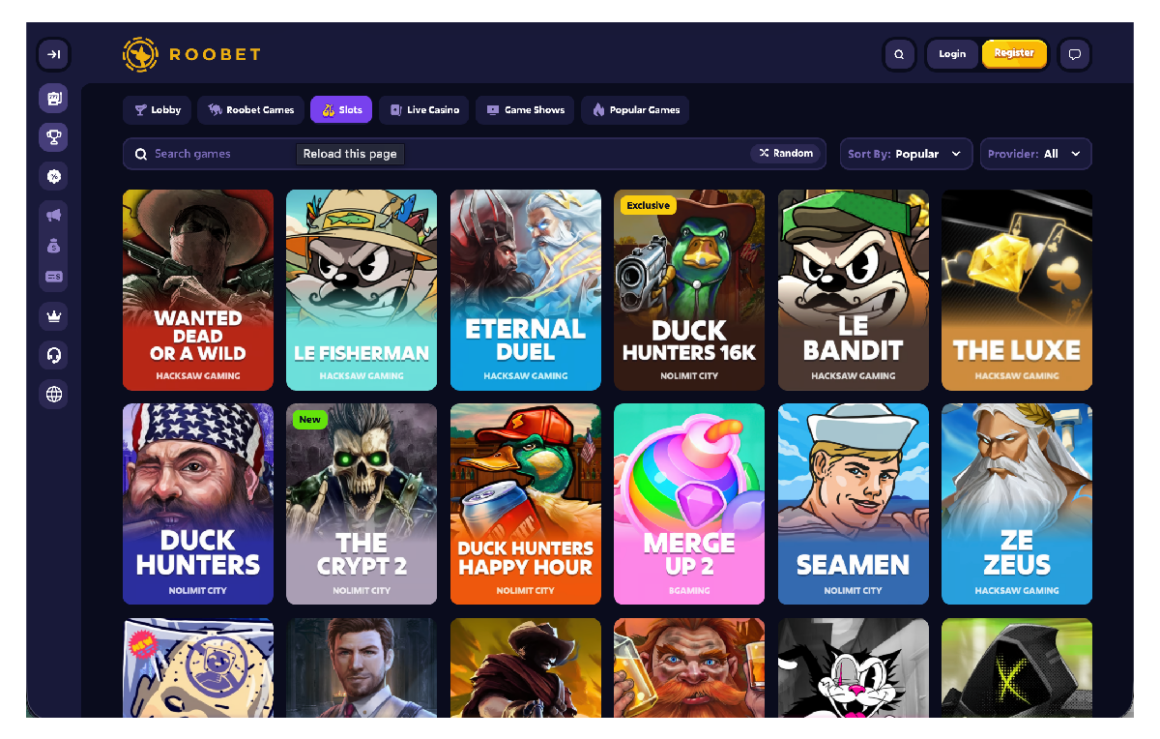This screenshot has width=1160, height=739.
Task: Switch to the Live Casino tab
Action: pos(425,109)
